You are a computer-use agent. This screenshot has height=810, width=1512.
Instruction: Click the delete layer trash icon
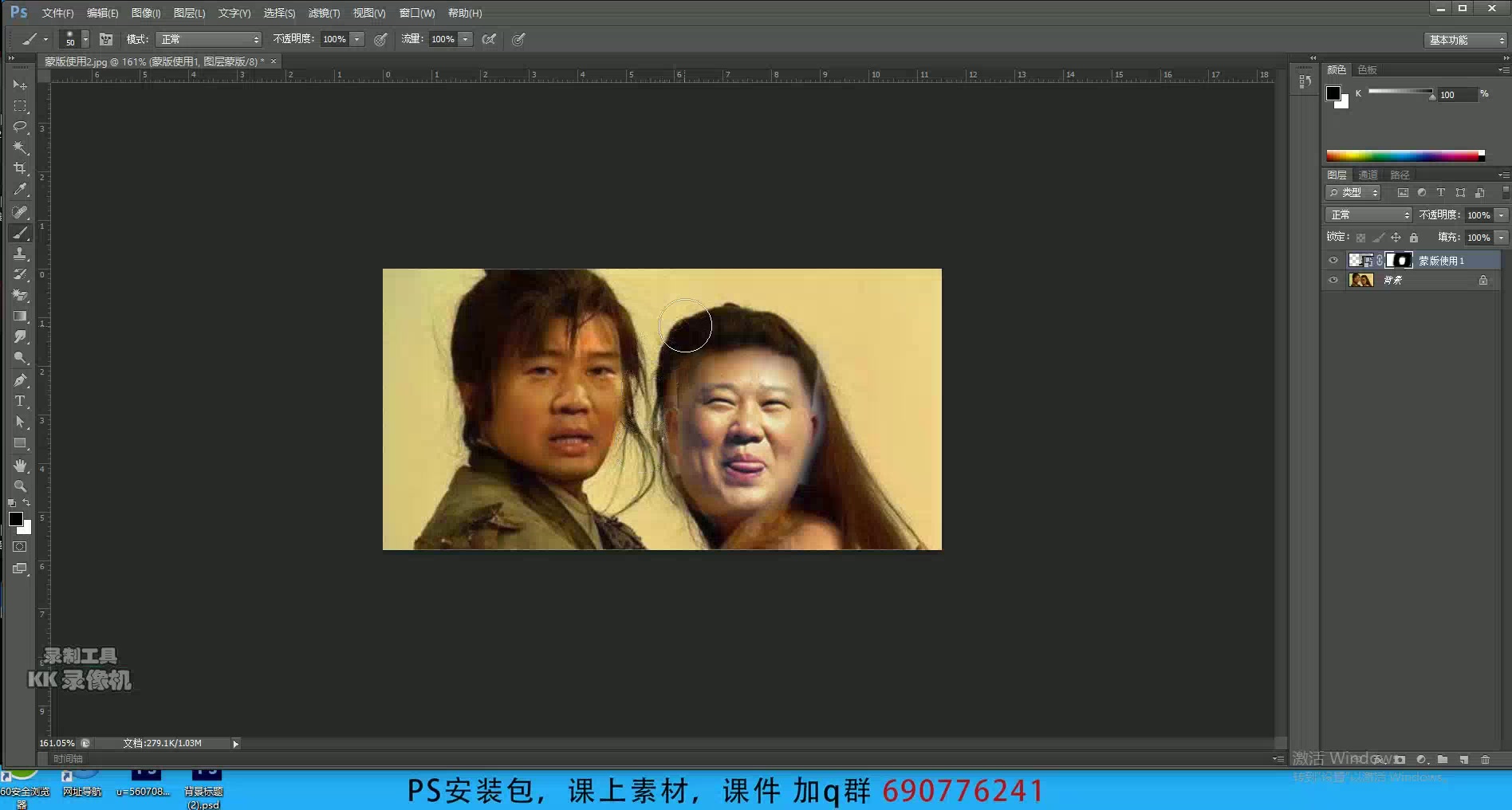tap(1485, 760)
